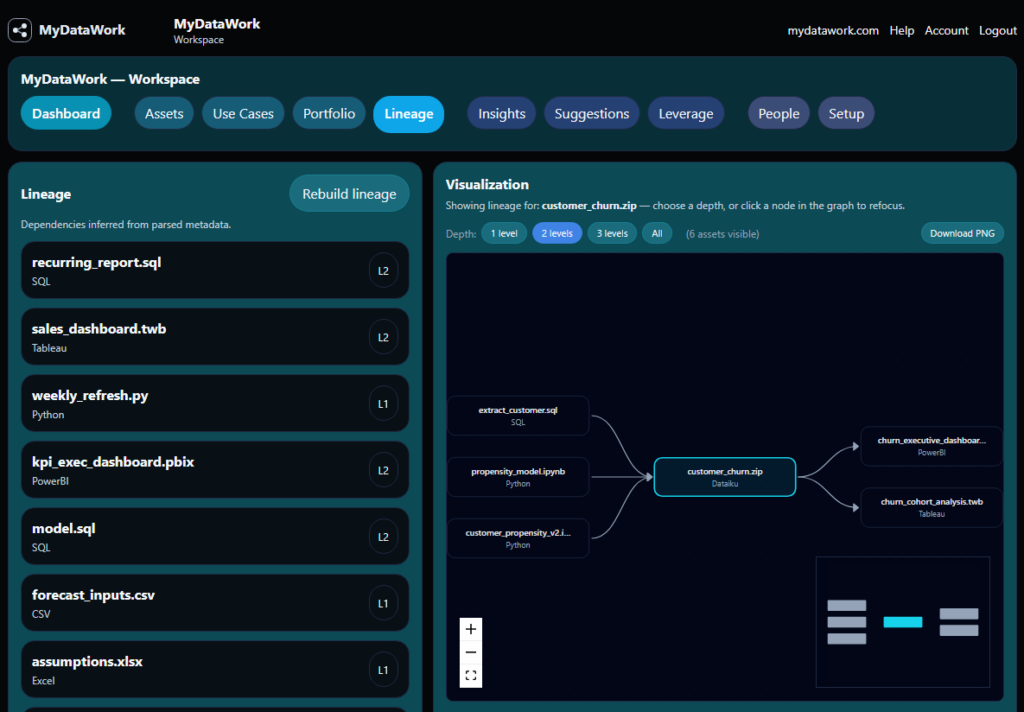Click the L2 badge on recurring_report.sql
Screen dimensions: 1024x712
383,270
